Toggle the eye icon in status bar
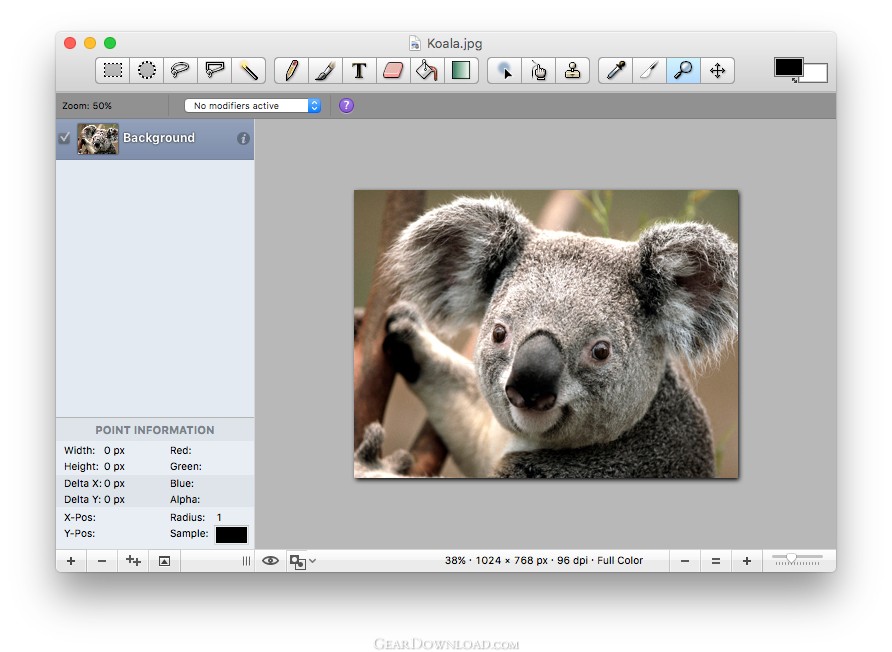The height and width of the screenshot is (652, 892). pos(270,561)
